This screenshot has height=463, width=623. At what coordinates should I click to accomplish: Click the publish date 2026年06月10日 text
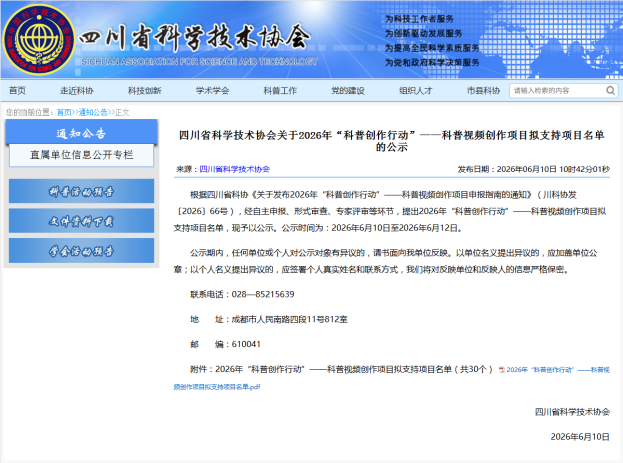(526, 169)
